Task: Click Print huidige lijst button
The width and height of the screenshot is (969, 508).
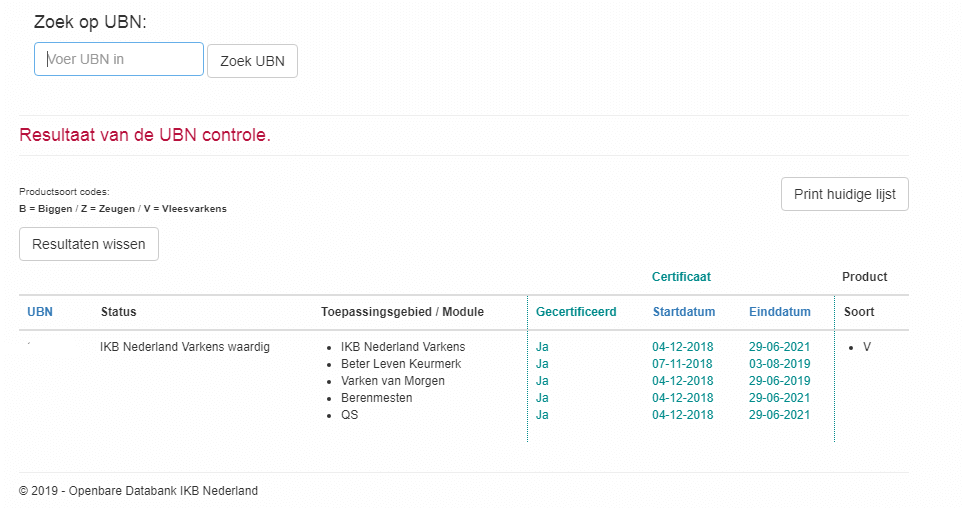Action: tap(845, 194)
